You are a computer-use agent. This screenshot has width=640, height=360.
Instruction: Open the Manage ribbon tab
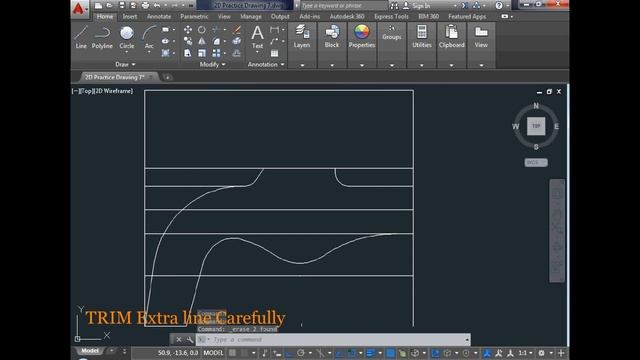click(x=251, y=17)
